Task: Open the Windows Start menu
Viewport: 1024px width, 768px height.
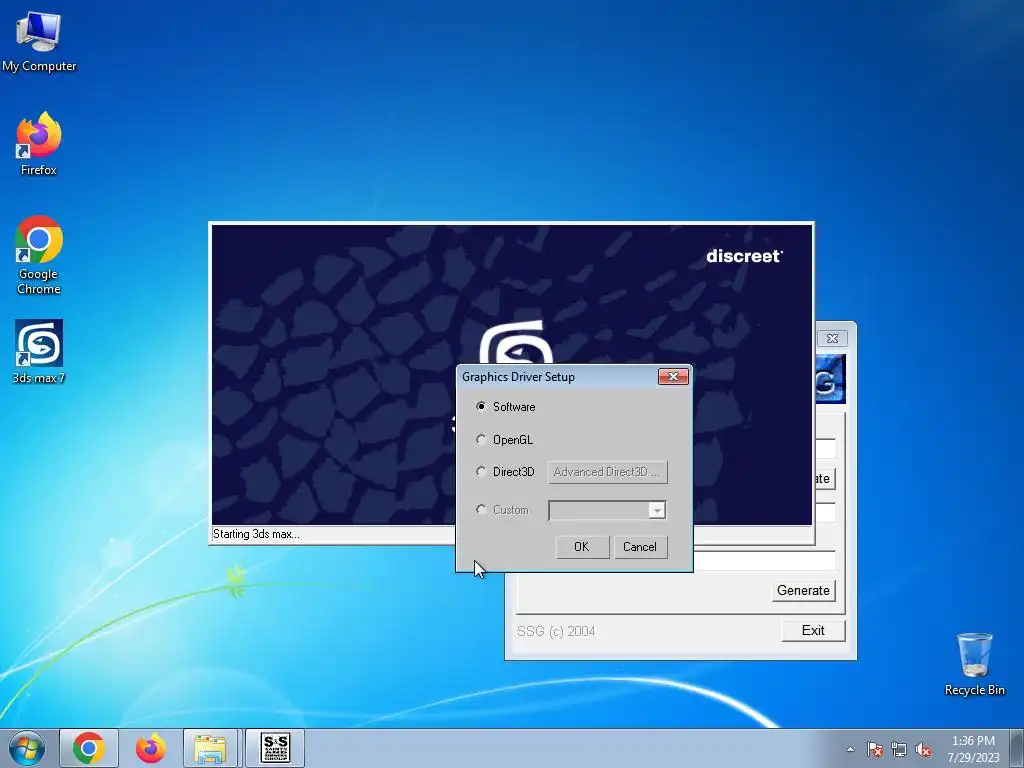Action: [27, 748]
